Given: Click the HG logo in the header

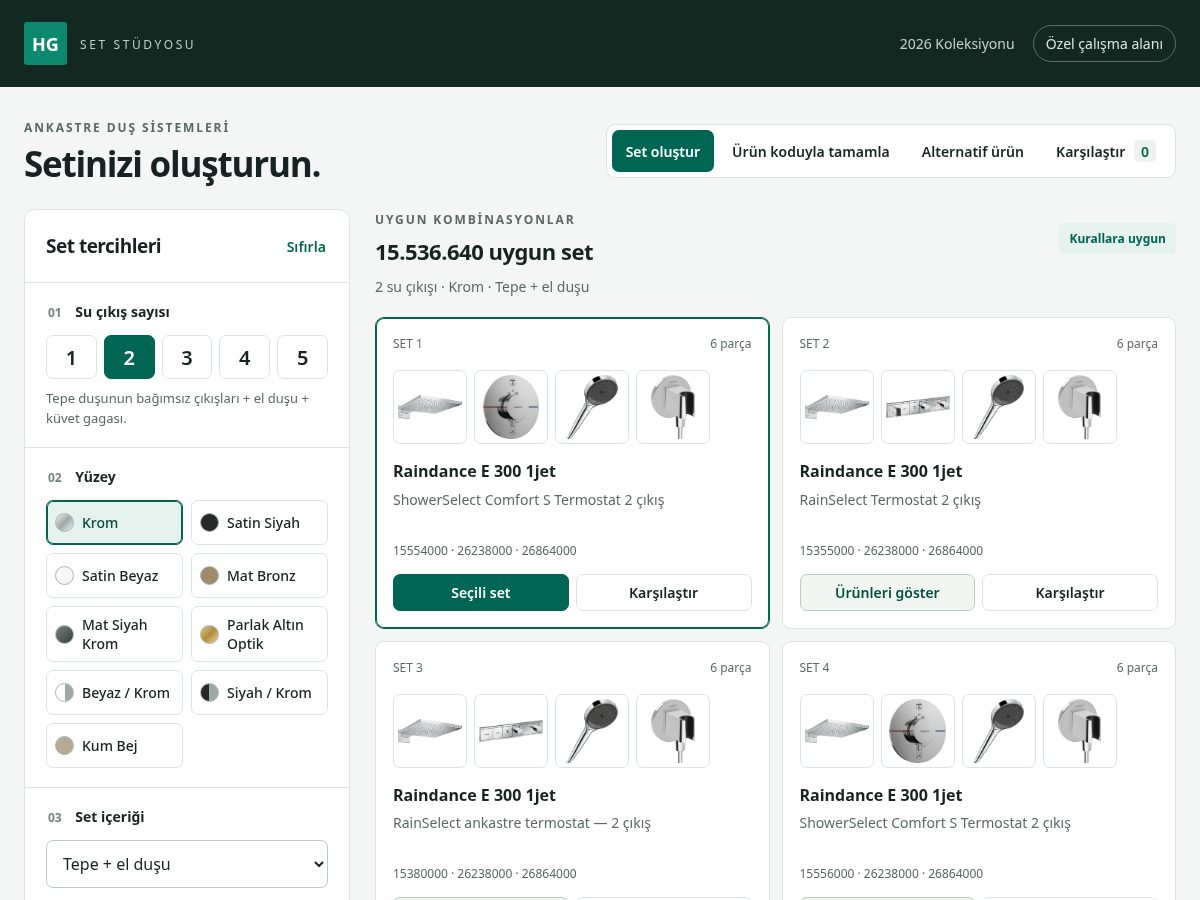Looking at the screenshot, I should pyautogui.click(x=45, y=44).
